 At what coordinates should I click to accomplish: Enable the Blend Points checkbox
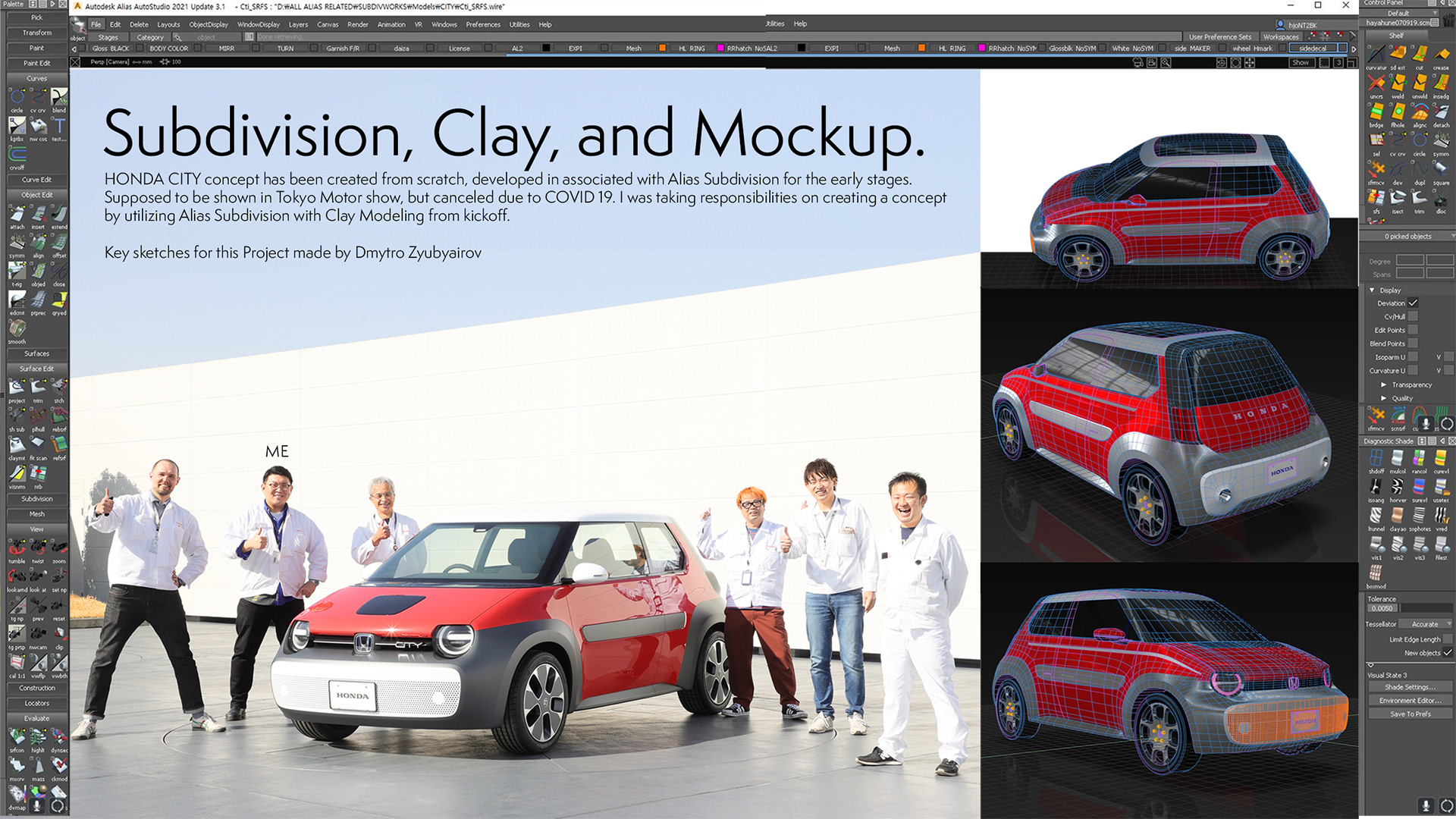[1413, 344]
